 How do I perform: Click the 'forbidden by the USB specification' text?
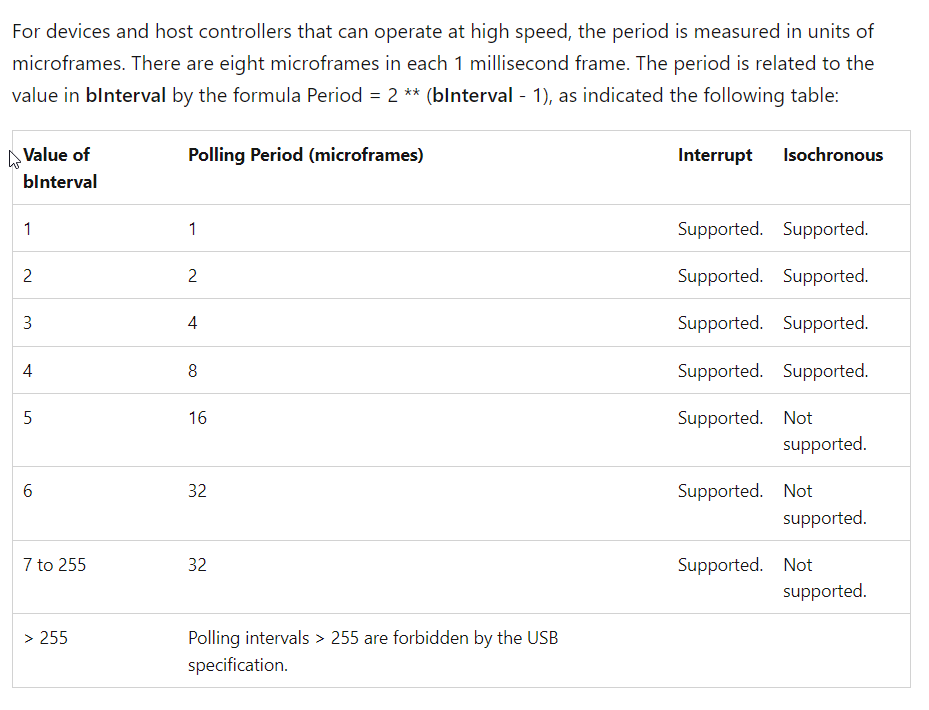[373, 651]
